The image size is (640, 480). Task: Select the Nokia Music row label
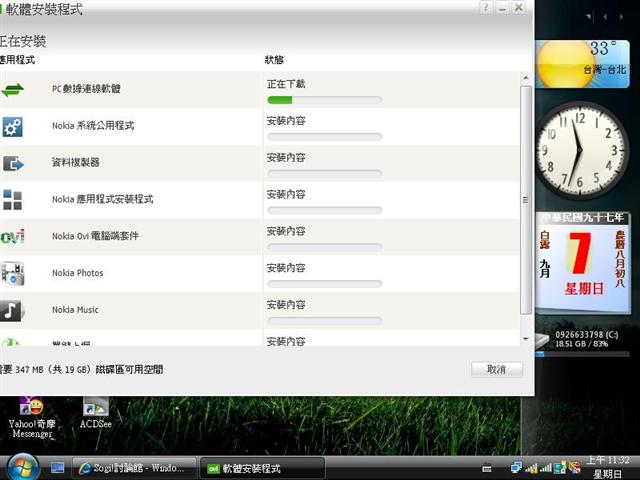click(x=75, y=310)
